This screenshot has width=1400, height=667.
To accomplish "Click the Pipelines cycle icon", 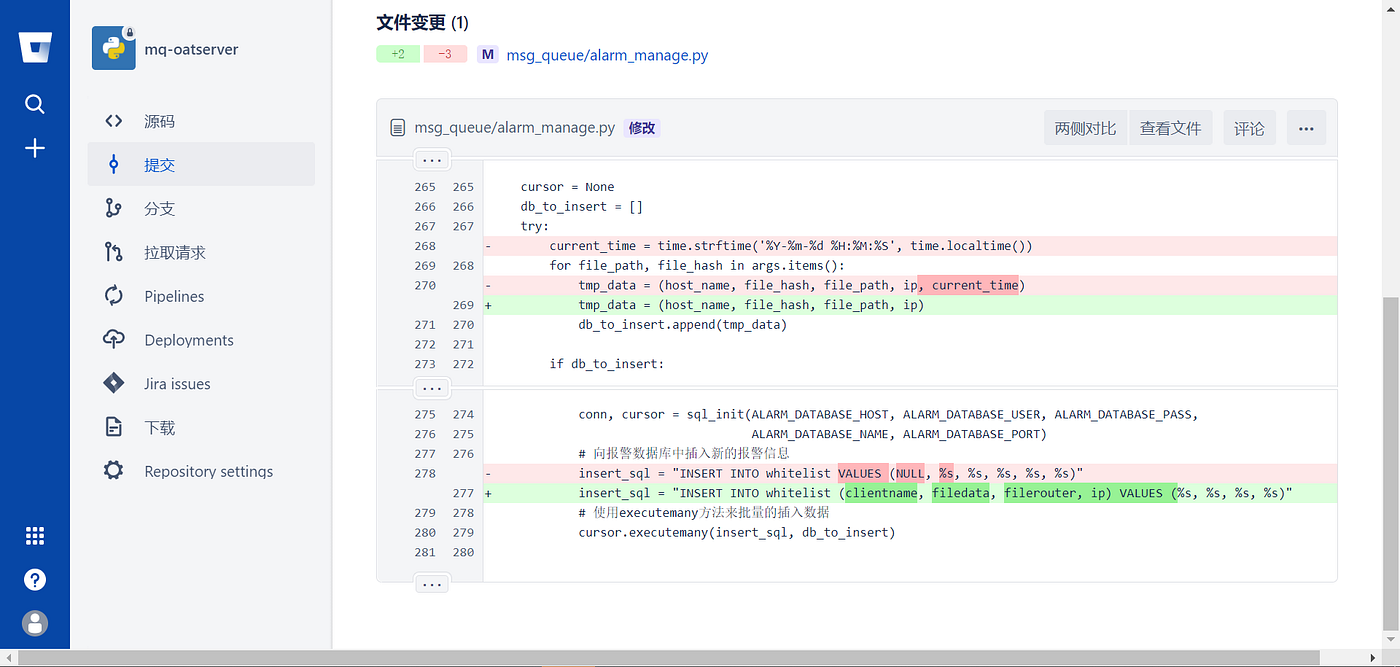I will [x=114, y=296].
